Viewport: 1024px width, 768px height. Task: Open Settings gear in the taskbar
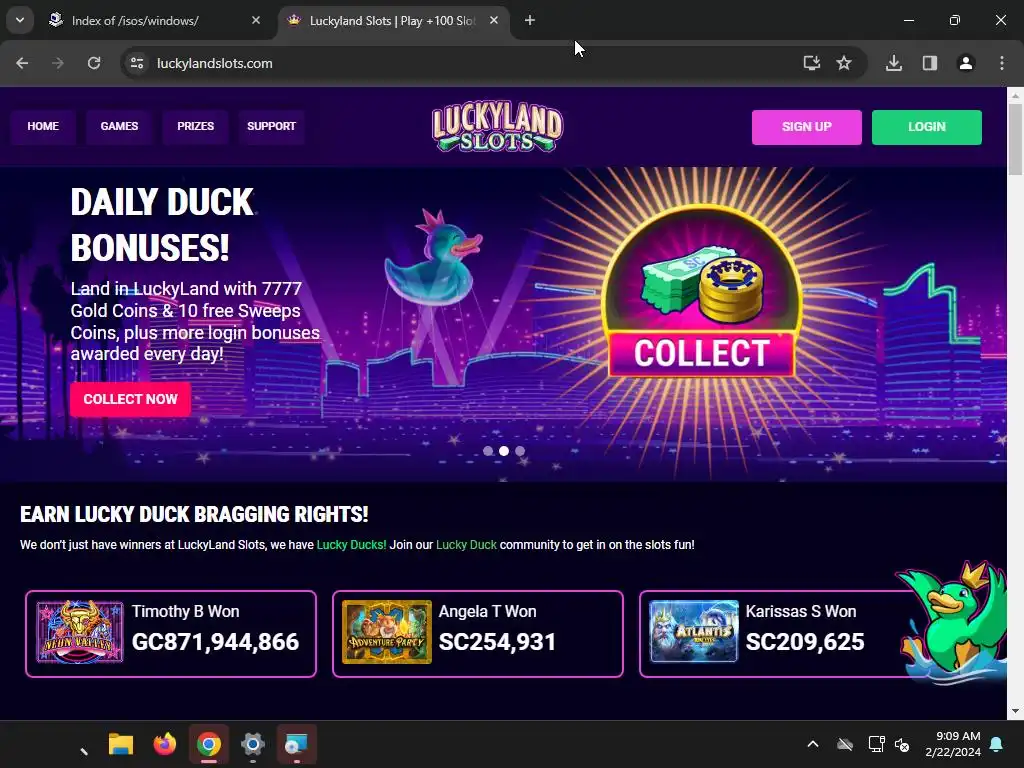click(253, 744)
